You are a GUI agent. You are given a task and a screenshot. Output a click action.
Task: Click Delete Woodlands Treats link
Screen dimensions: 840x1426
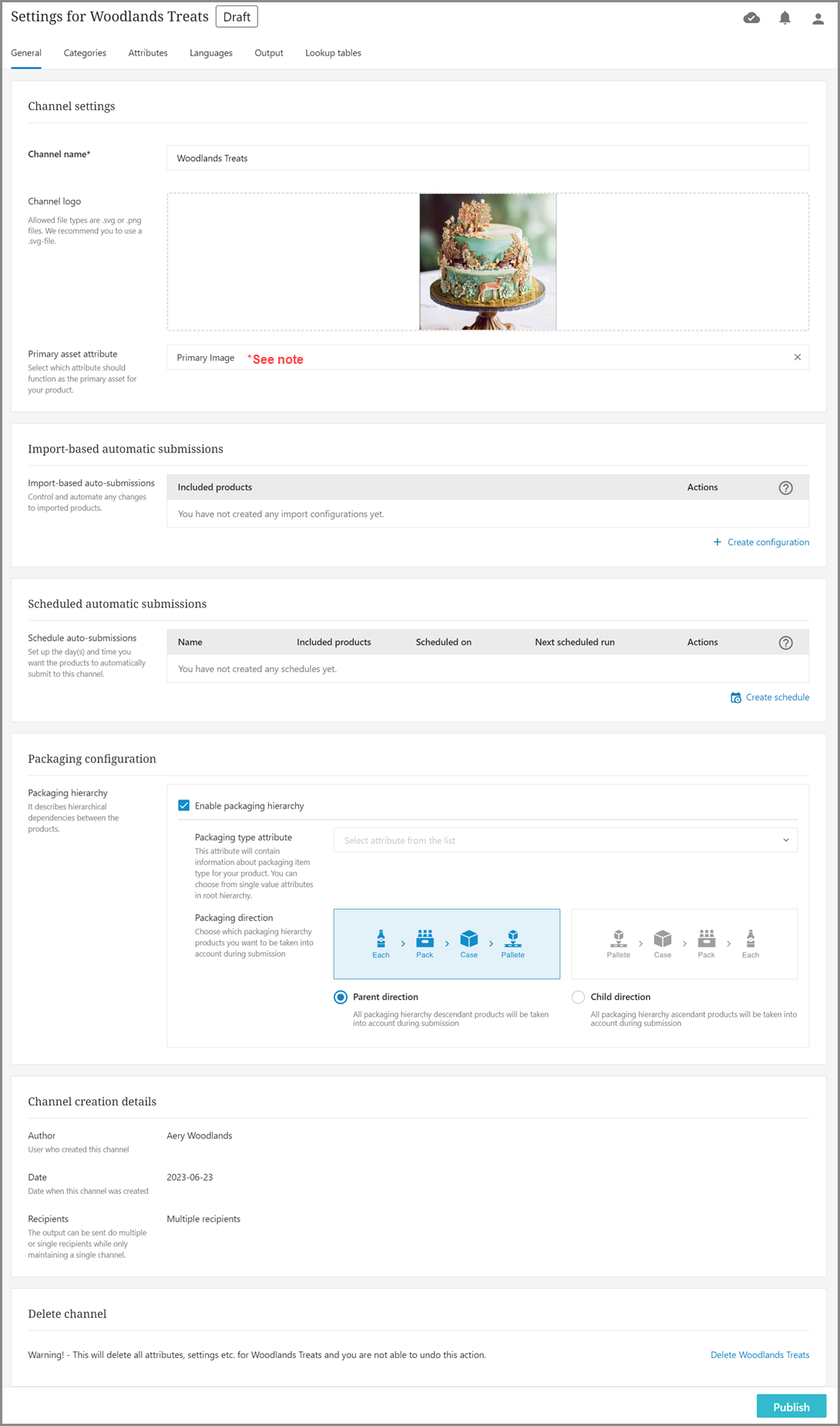click(x=759, y=1354)
